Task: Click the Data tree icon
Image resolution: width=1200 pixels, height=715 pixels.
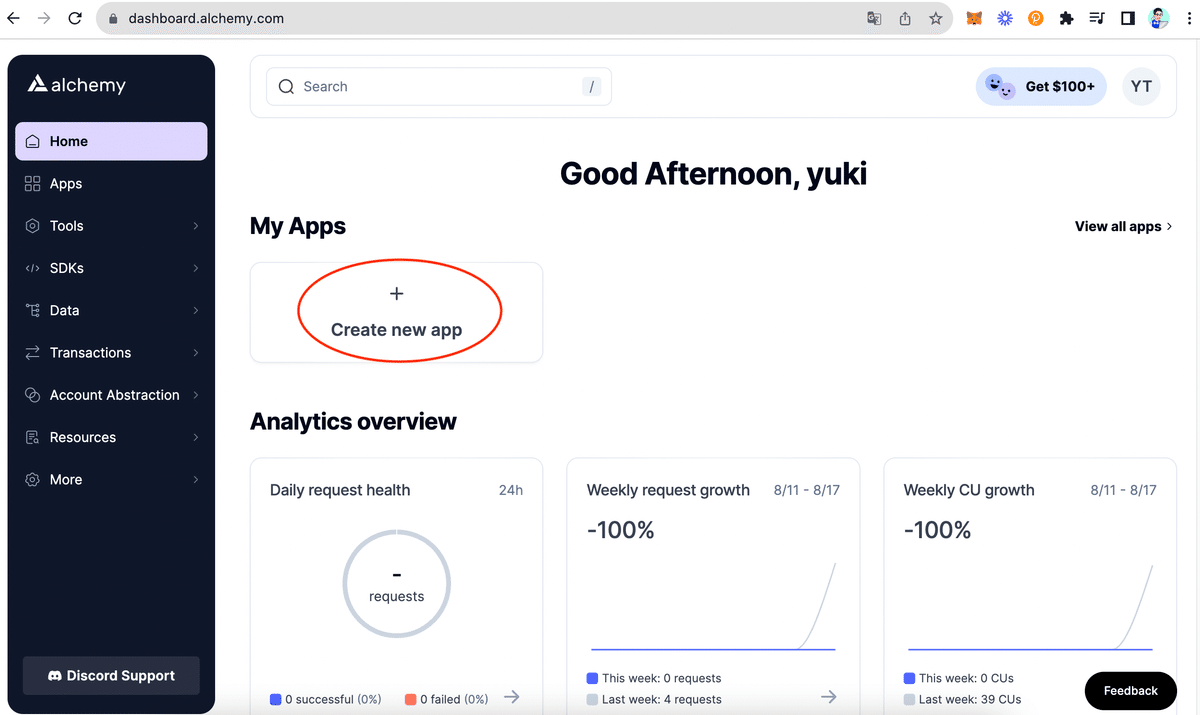Action: 33,310
